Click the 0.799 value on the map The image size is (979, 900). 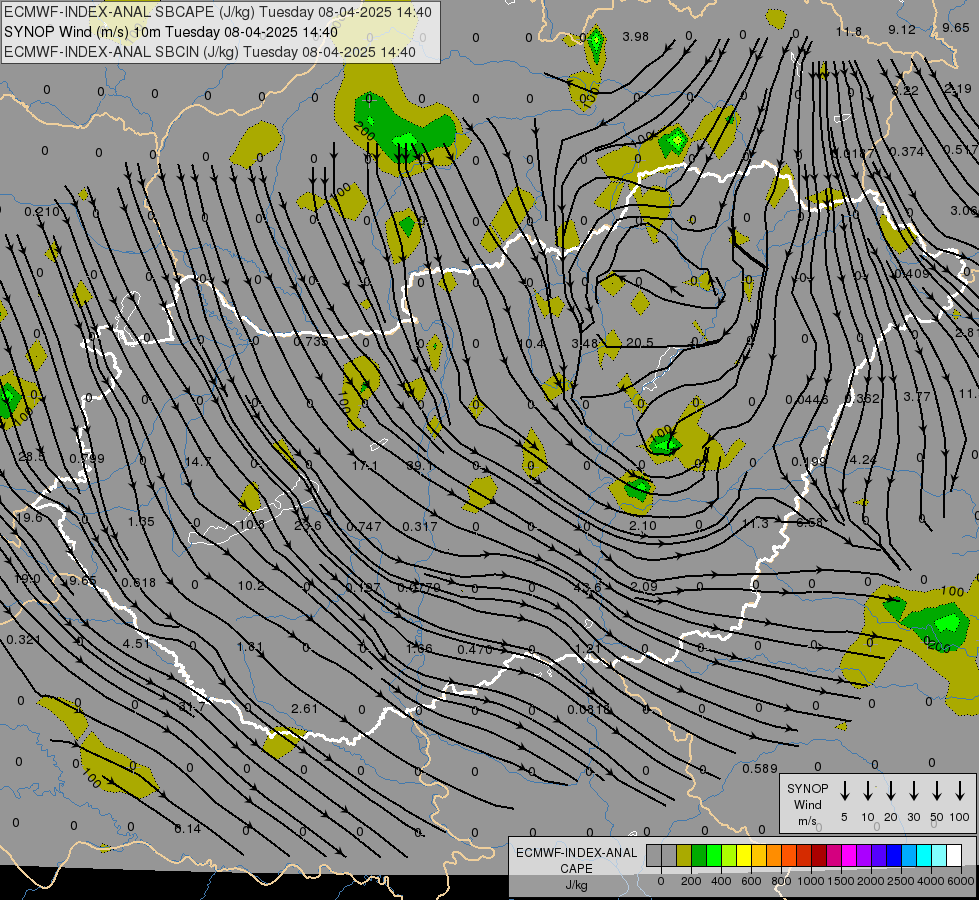87,458
